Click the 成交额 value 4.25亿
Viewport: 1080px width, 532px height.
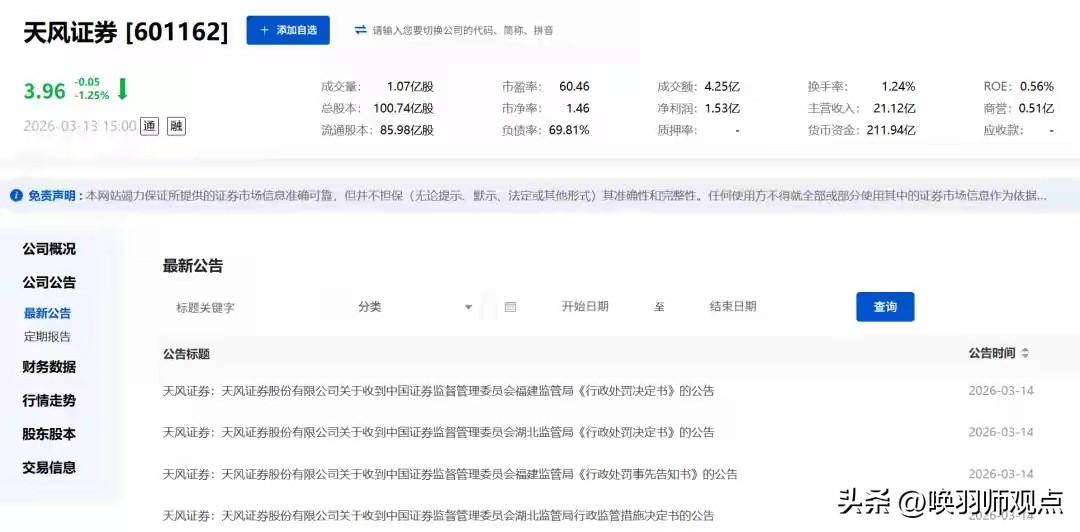(x=722, y=87)
